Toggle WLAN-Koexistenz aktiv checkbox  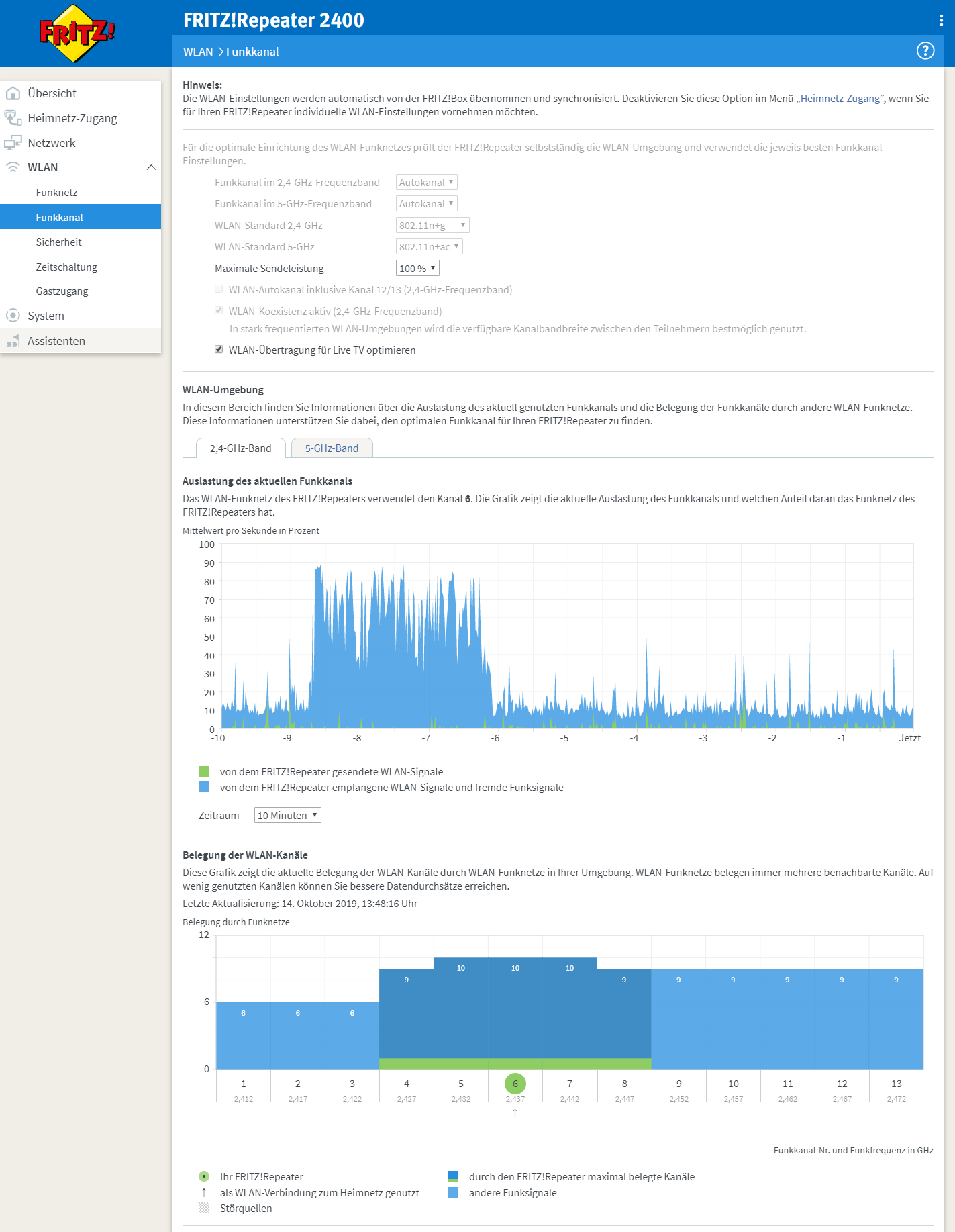(x=219, y=311)
